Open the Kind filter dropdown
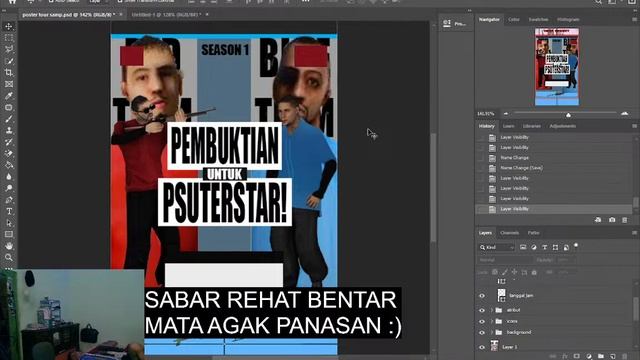The image size is (640, 360). coord(497,247)
